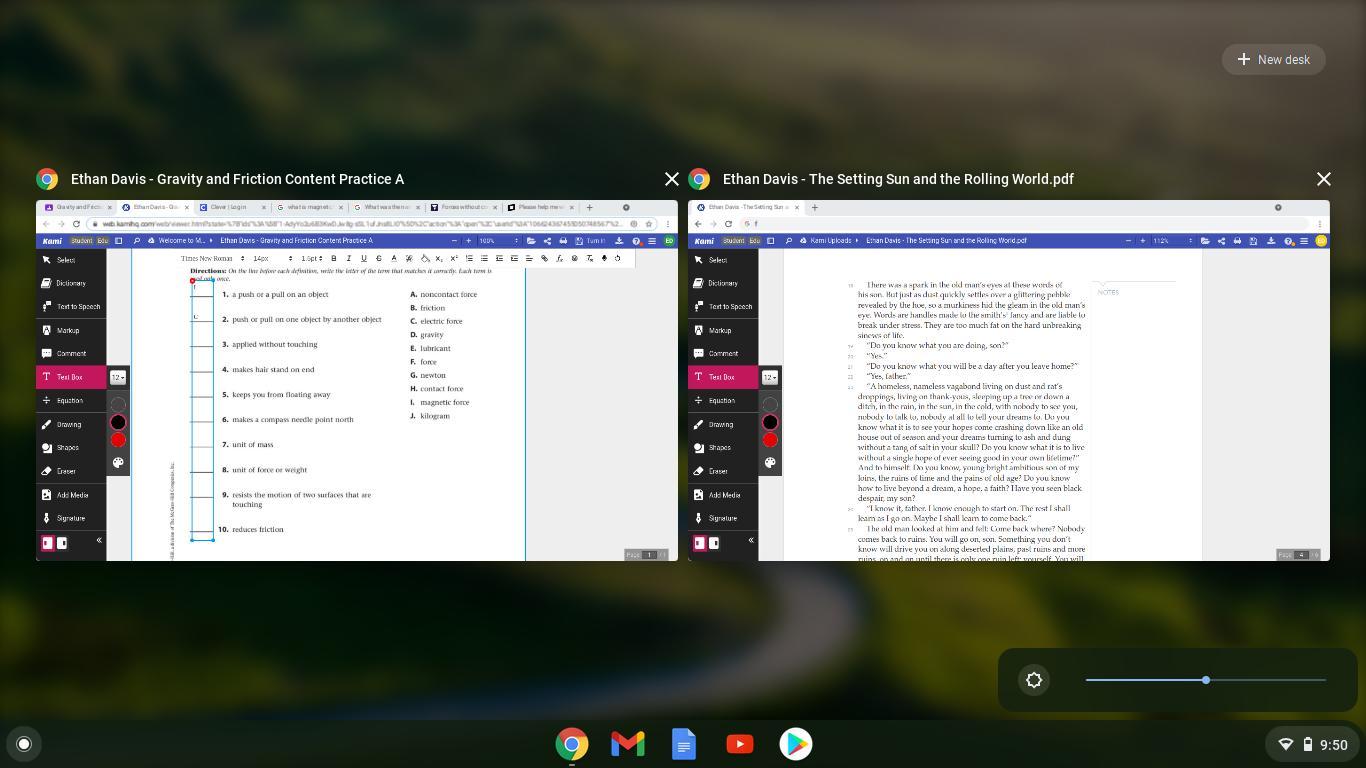Toggle bold formatting in the text toolbar
The height and width of the screenshot is (768, 1366).
pyautogui.click(x=334, y=258)
